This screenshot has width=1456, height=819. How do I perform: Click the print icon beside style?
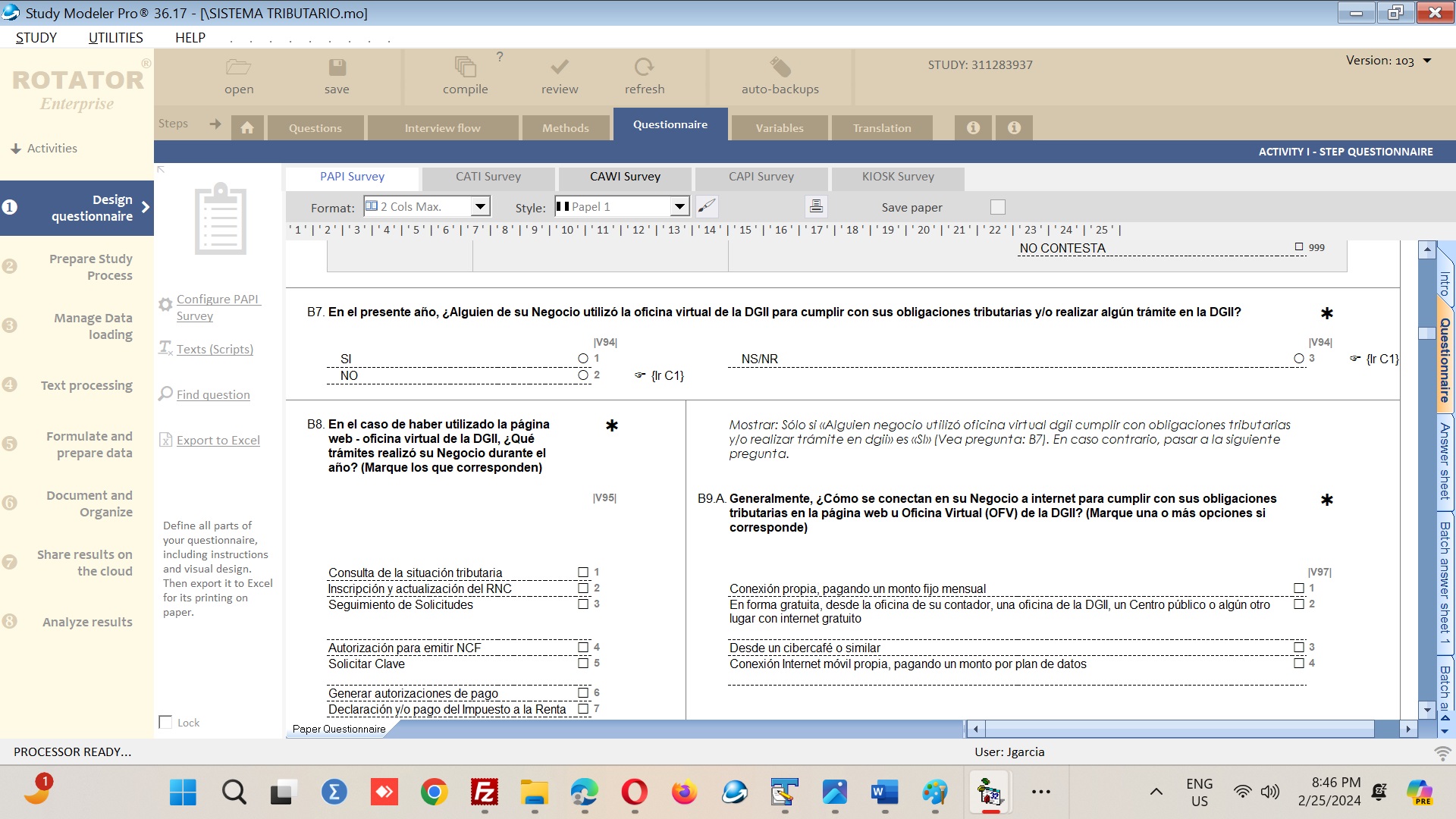pyautogui.click(x=816, y=206)
